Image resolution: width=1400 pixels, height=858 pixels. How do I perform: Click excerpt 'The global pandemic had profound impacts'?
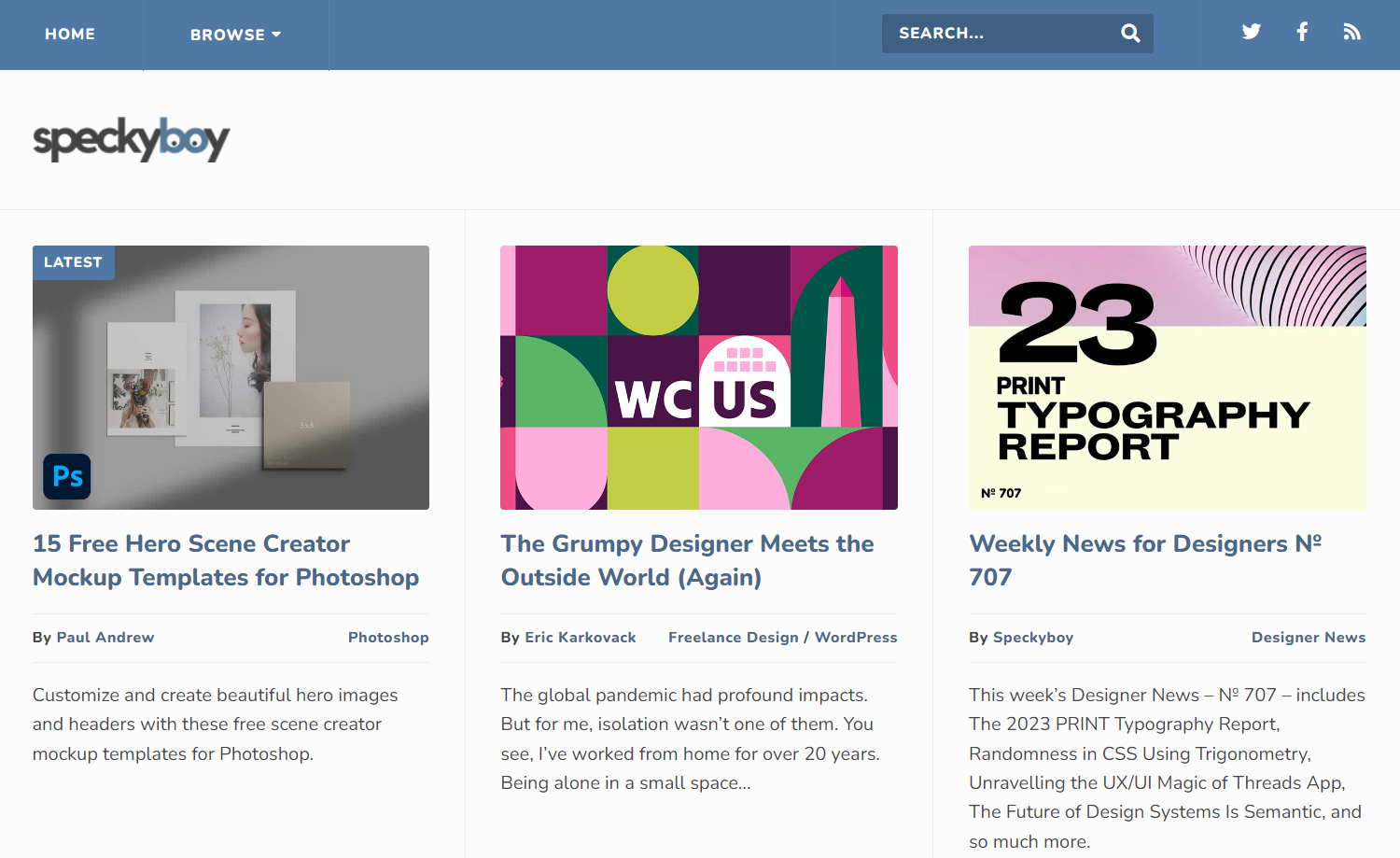[x=691, y=738]
